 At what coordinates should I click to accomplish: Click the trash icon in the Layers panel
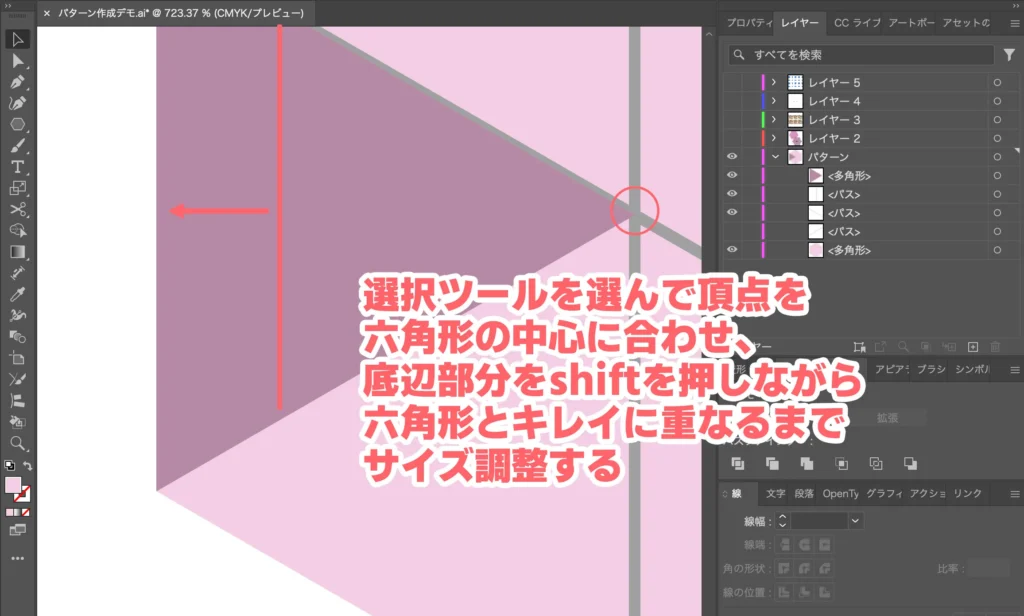(995, 347)
